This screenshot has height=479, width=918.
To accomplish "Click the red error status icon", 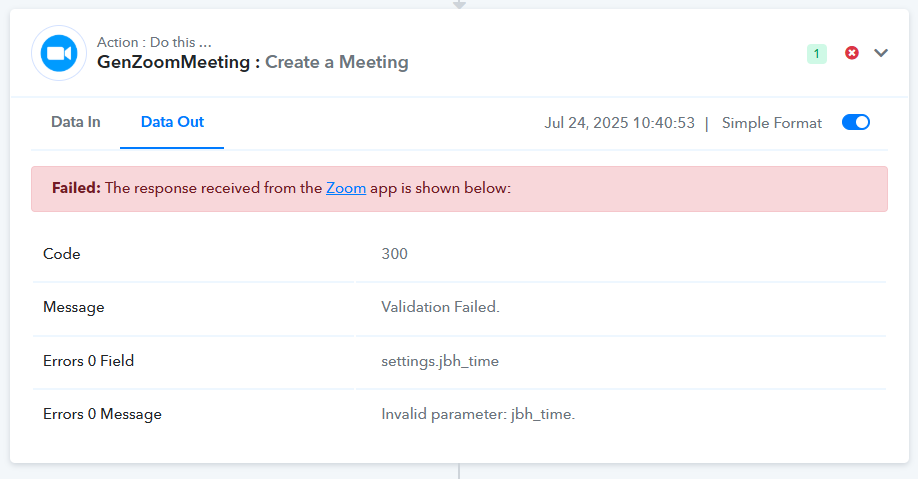I will pos(852,53).
